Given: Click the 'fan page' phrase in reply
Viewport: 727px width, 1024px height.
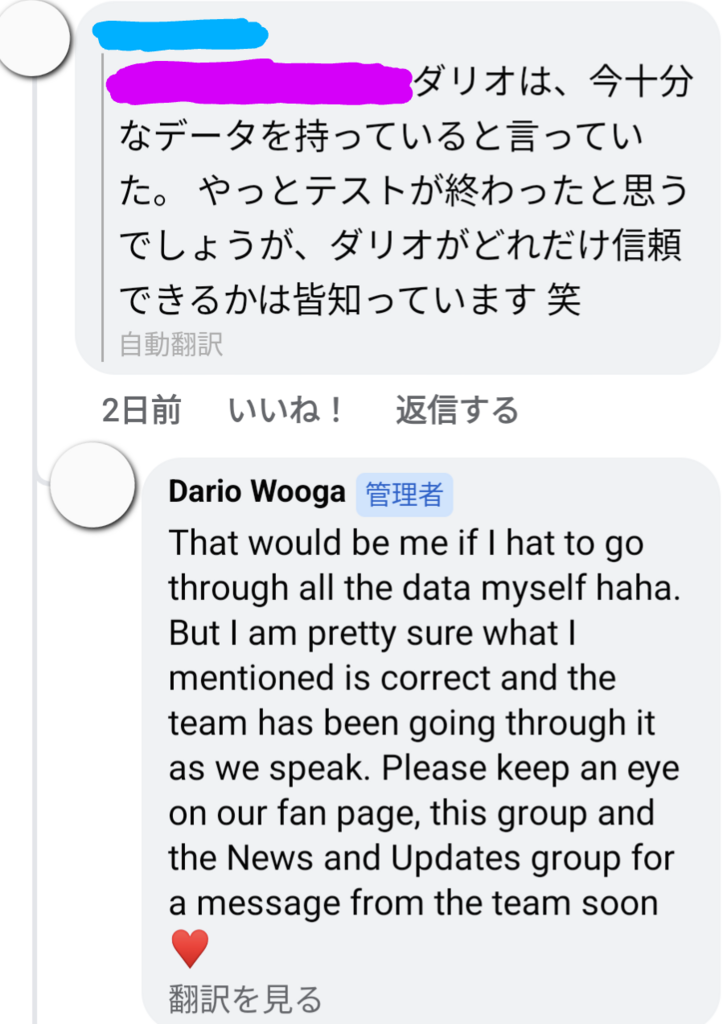Looking at the screenshot, I should [347, 814].
